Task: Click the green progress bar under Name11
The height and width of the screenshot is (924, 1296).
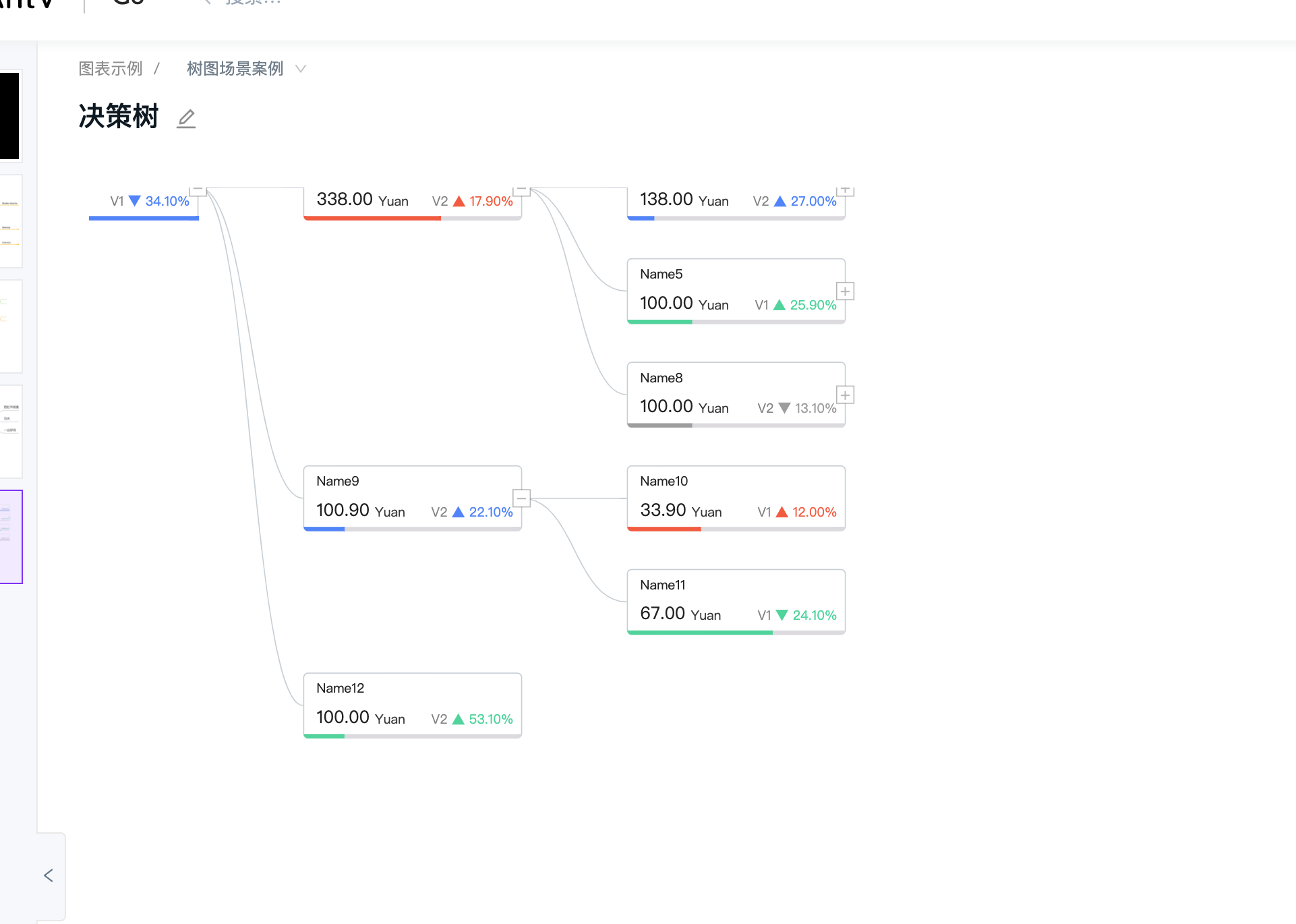Action: pos(699,633)
